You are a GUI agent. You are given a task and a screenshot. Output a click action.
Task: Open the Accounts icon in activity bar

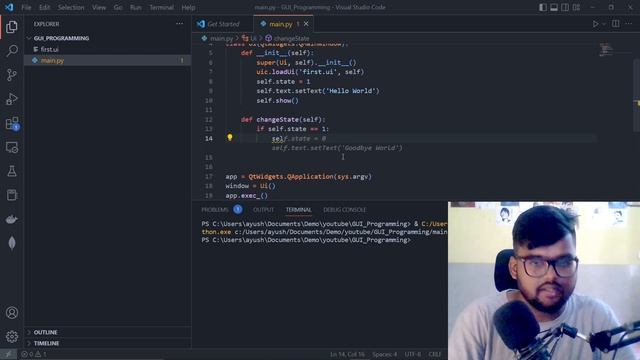click(12, 313)
